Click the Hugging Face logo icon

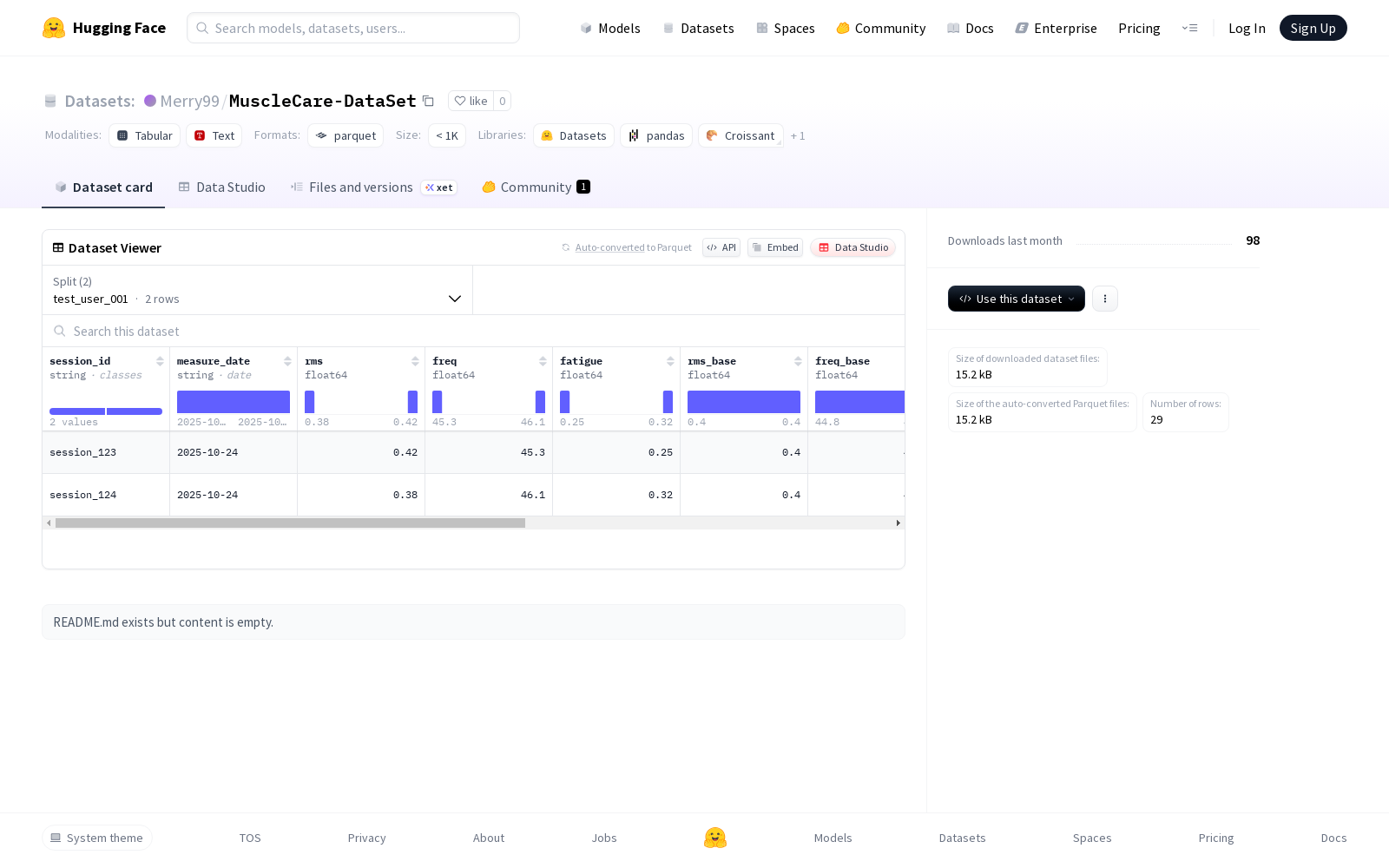54,28
